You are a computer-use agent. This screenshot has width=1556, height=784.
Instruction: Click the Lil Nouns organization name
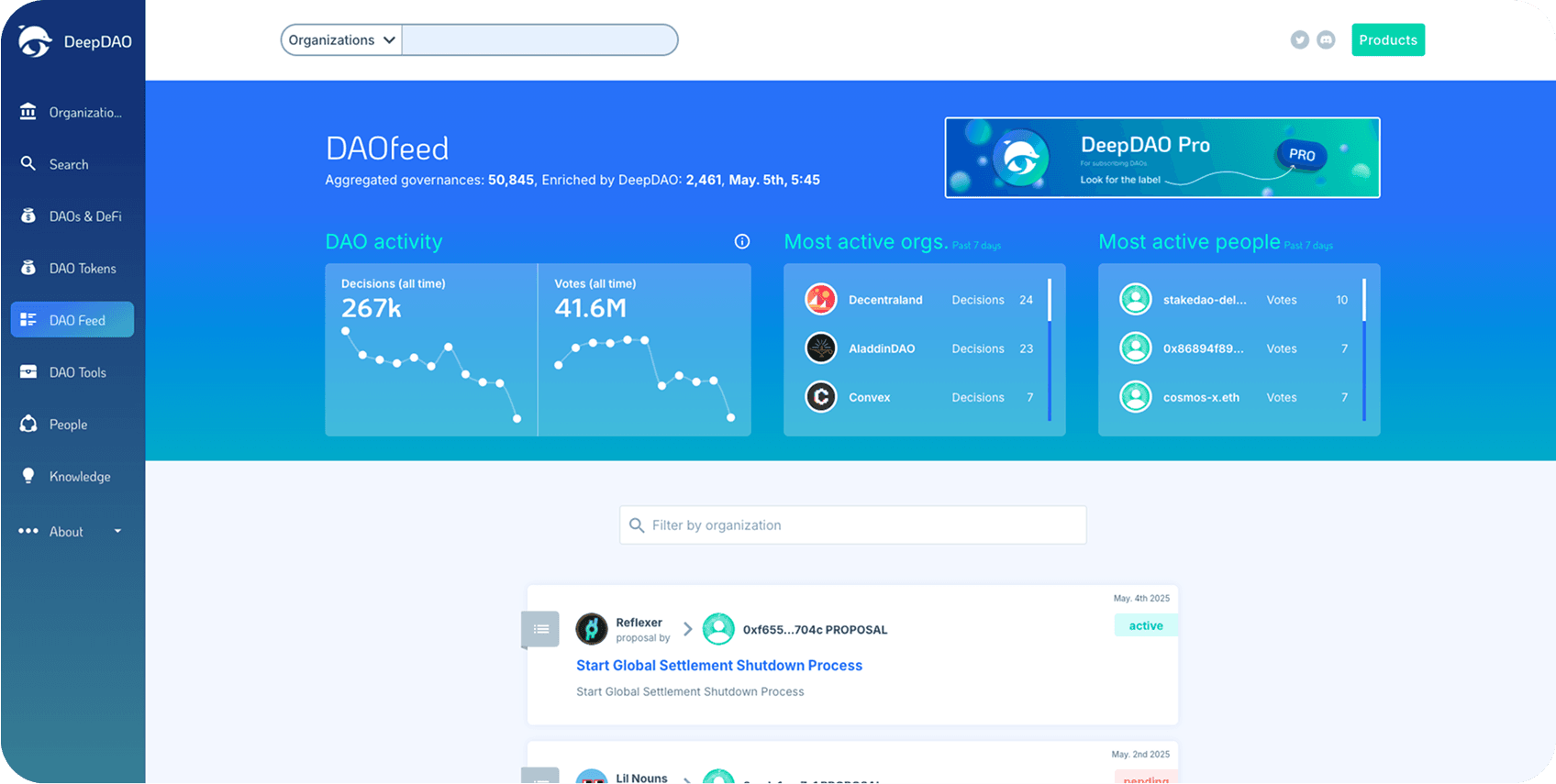[641, 778]
